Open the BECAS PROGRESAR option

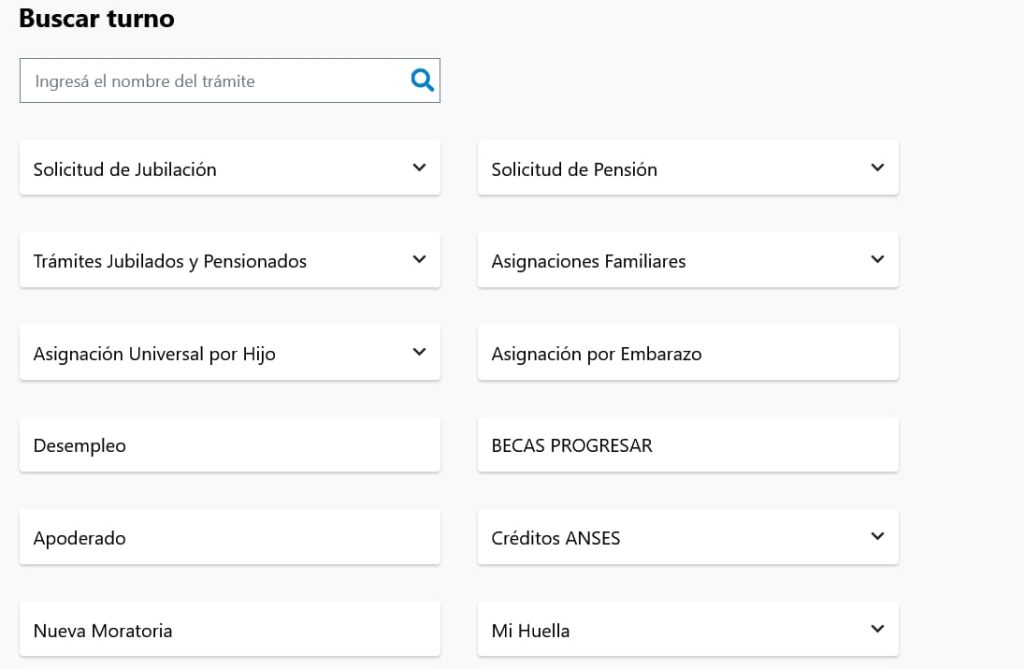click(x=688, y=445)
